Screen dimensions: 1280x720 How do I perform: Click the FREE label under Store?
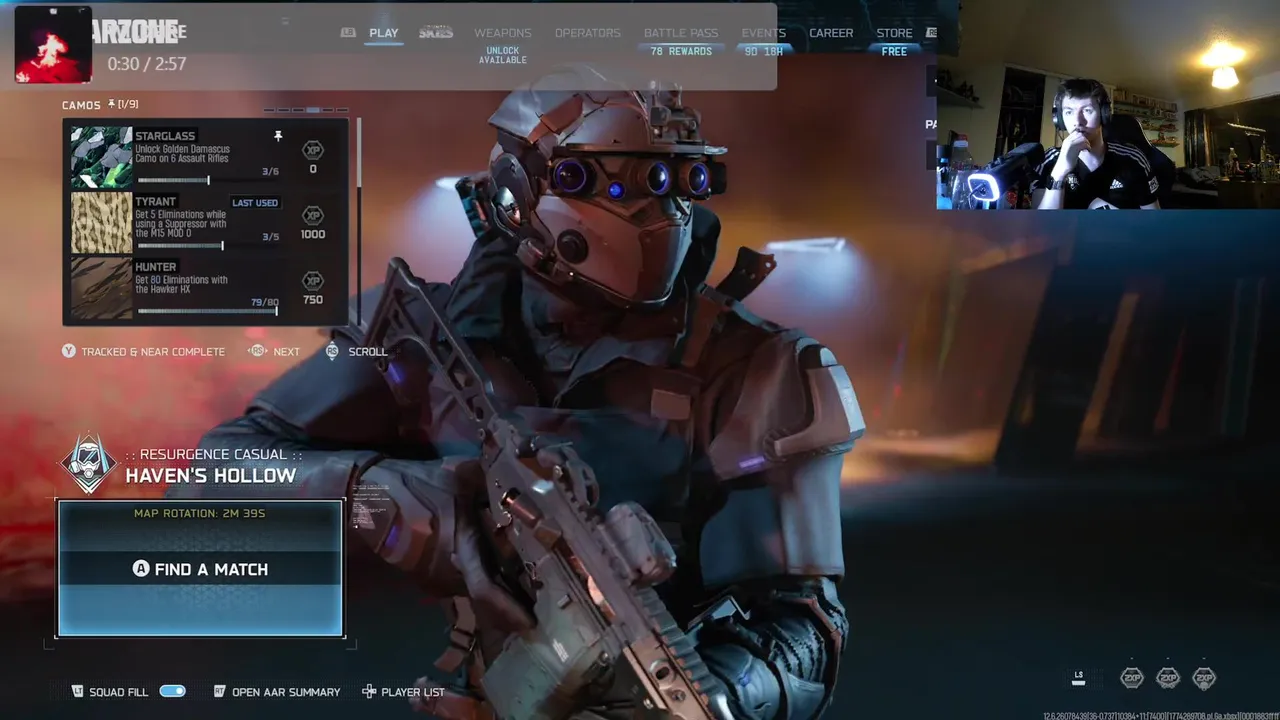pyautogui.click(x=894, y=51)
